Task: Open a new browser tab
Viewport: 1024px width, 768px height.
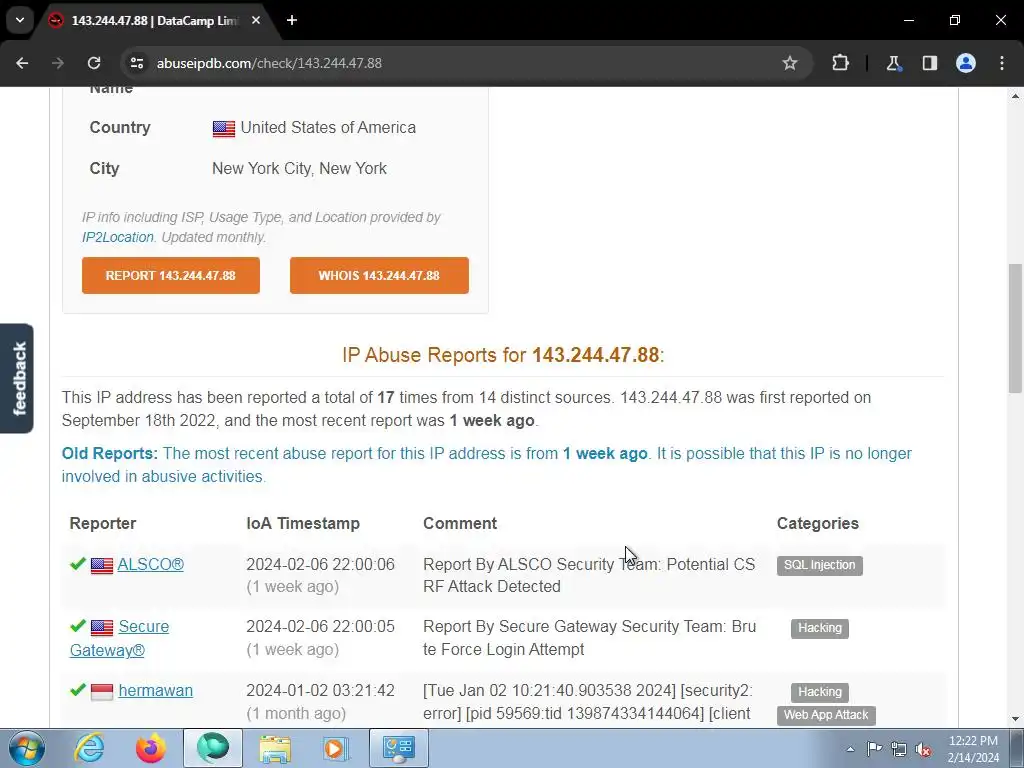Action: [x=292, y=20]
